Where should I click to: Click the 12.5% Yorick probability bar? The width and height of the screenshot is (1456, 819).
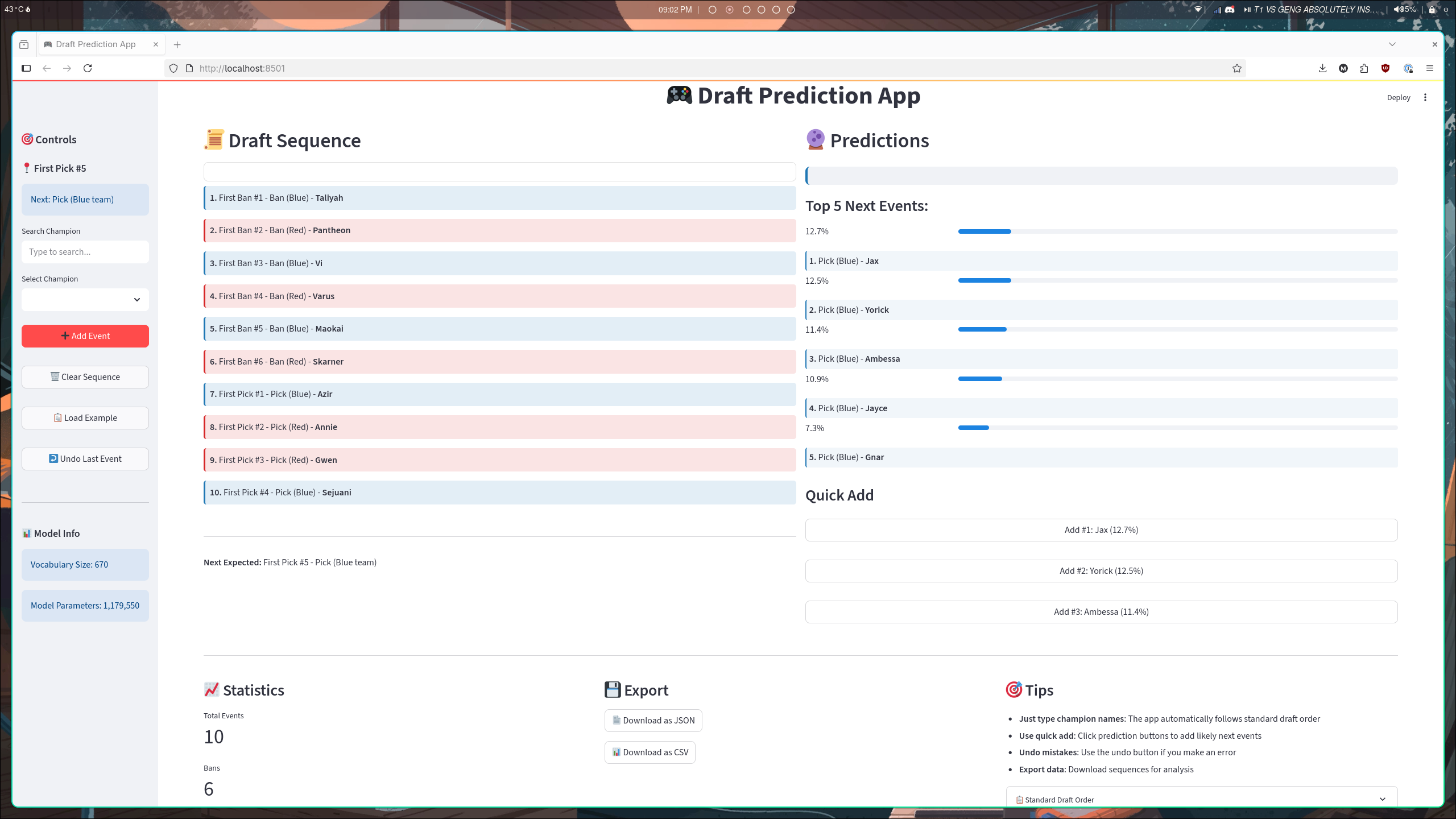[x=1177, y=280]
